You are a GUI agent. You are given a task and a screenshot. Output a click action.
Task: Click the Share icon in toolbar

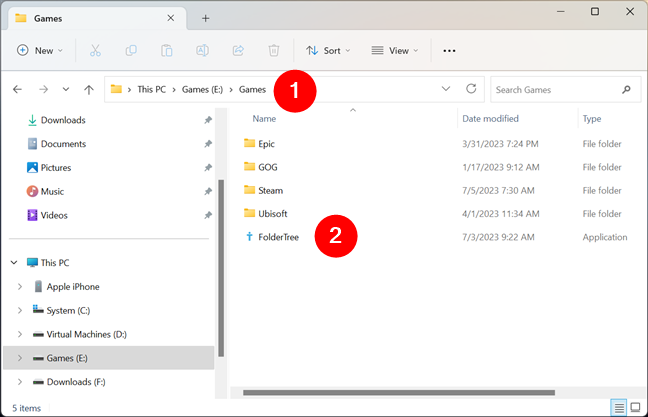point(238,50)
